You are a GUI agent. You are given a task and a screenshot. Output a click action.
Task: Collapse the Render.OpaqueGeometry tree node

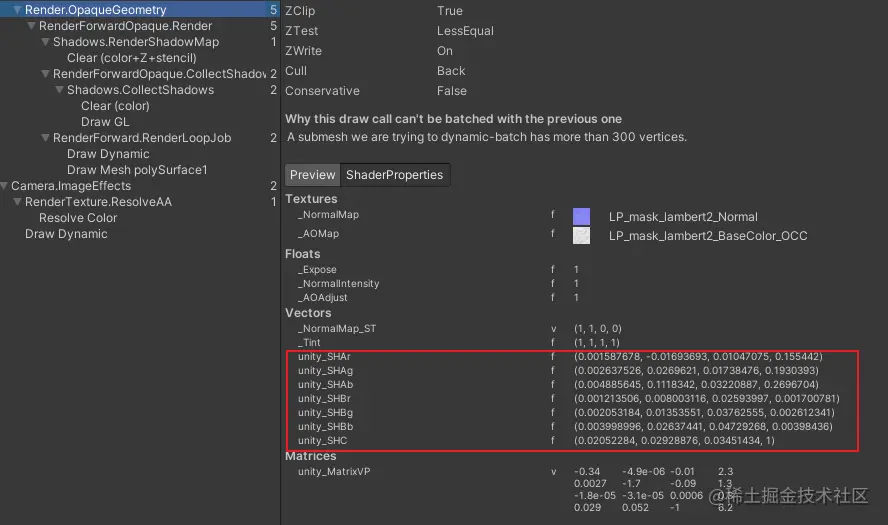click(x=17, y=10)
